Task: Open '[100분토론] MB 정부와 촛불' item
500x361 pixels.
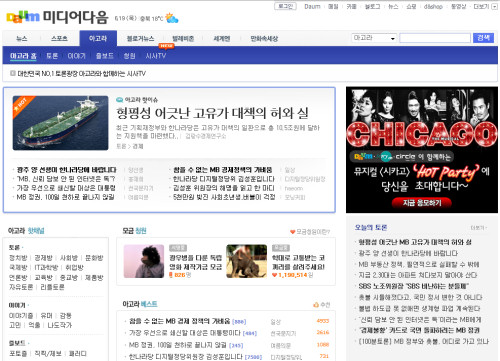Action: tap(424, 341)
